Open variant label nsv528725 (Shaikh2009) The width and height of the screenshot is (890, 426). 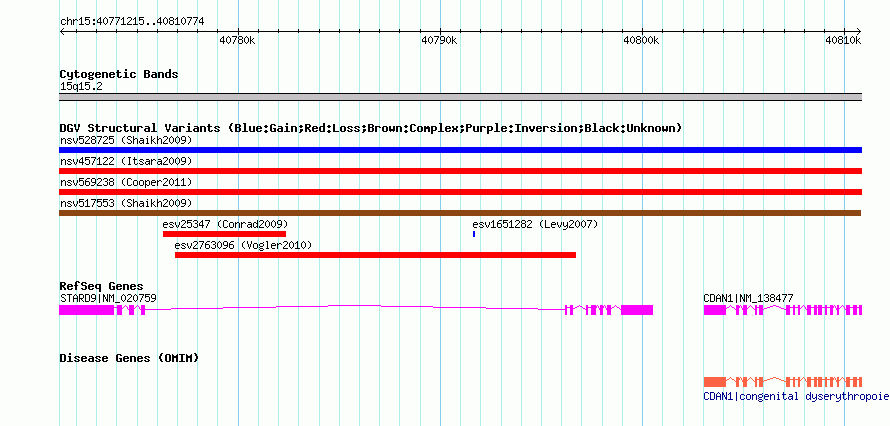pyautogui.click(x=126, y=140)
